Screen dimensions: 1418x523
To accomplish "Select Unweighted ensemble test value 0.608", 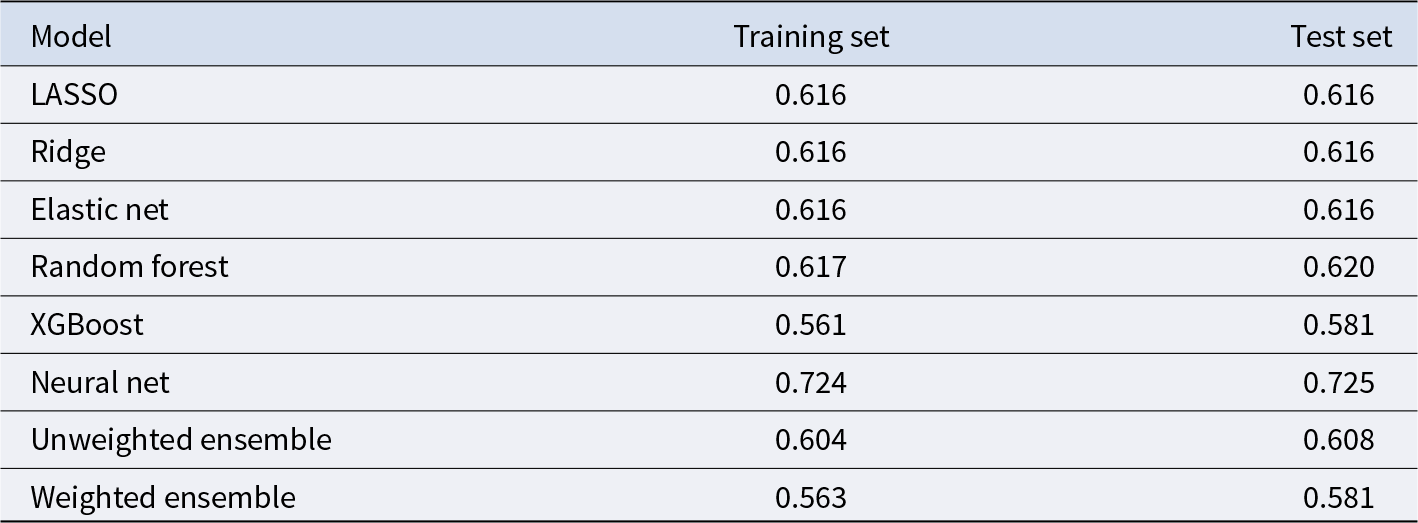I will [x=1339, y=440].
